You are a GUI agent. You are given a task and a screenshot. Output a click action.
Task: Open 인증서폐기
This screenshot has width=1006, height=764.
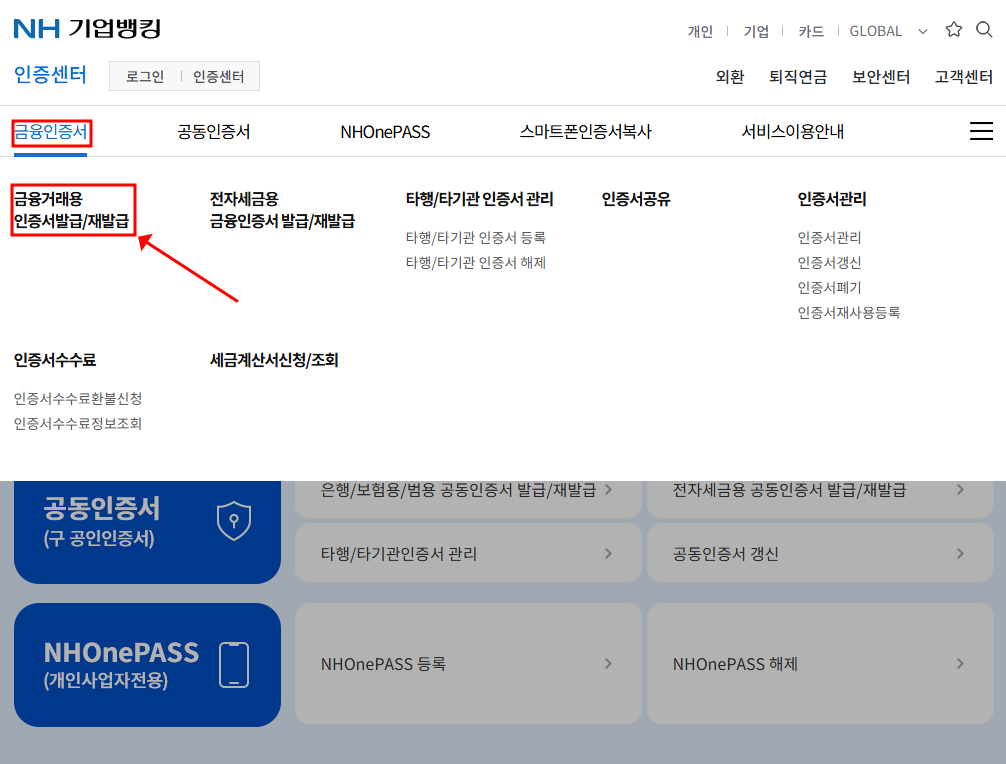pos(829,287)
